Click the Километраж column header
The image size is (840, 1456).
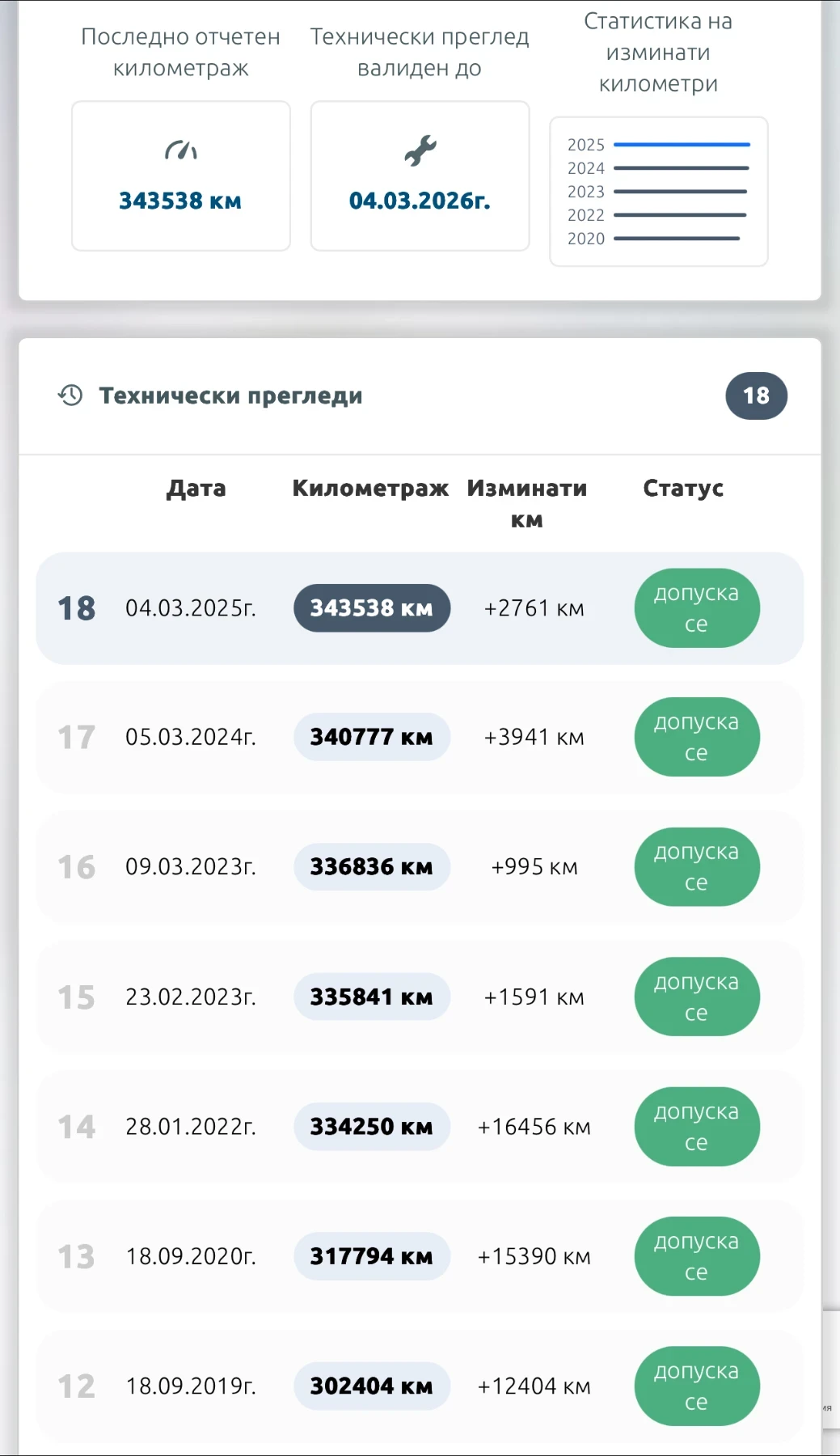click(x=370, y=489)
